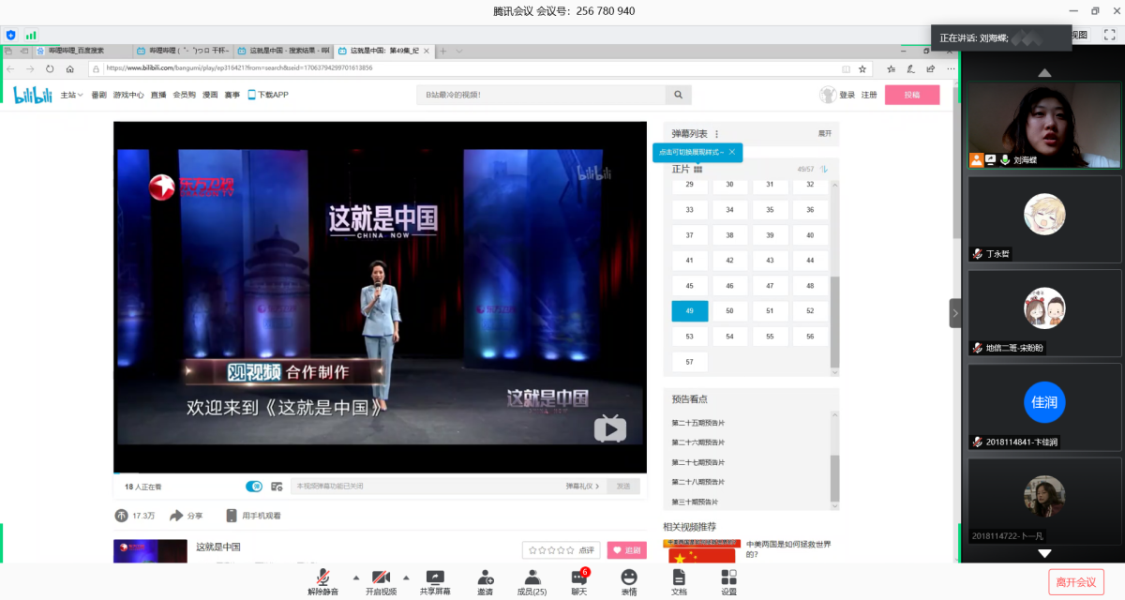Toggle the danmaku switch below the video
Image resolution: width=1125 pixels, height=600 pixels.
254,487
